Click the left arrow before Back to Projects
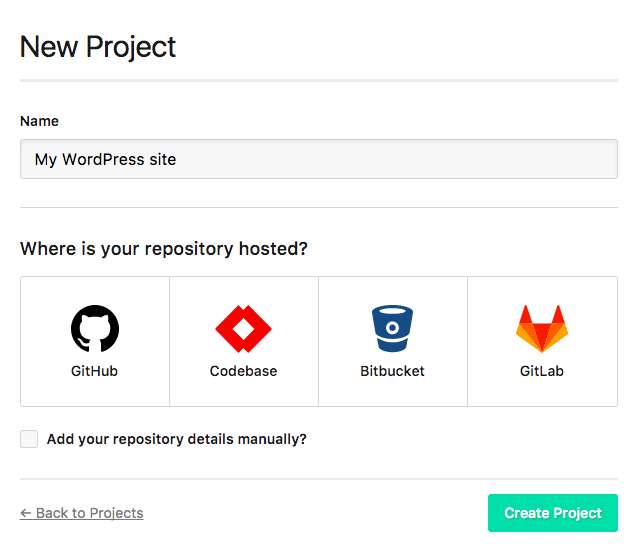638x552 pixels. [x=26, y=513]
